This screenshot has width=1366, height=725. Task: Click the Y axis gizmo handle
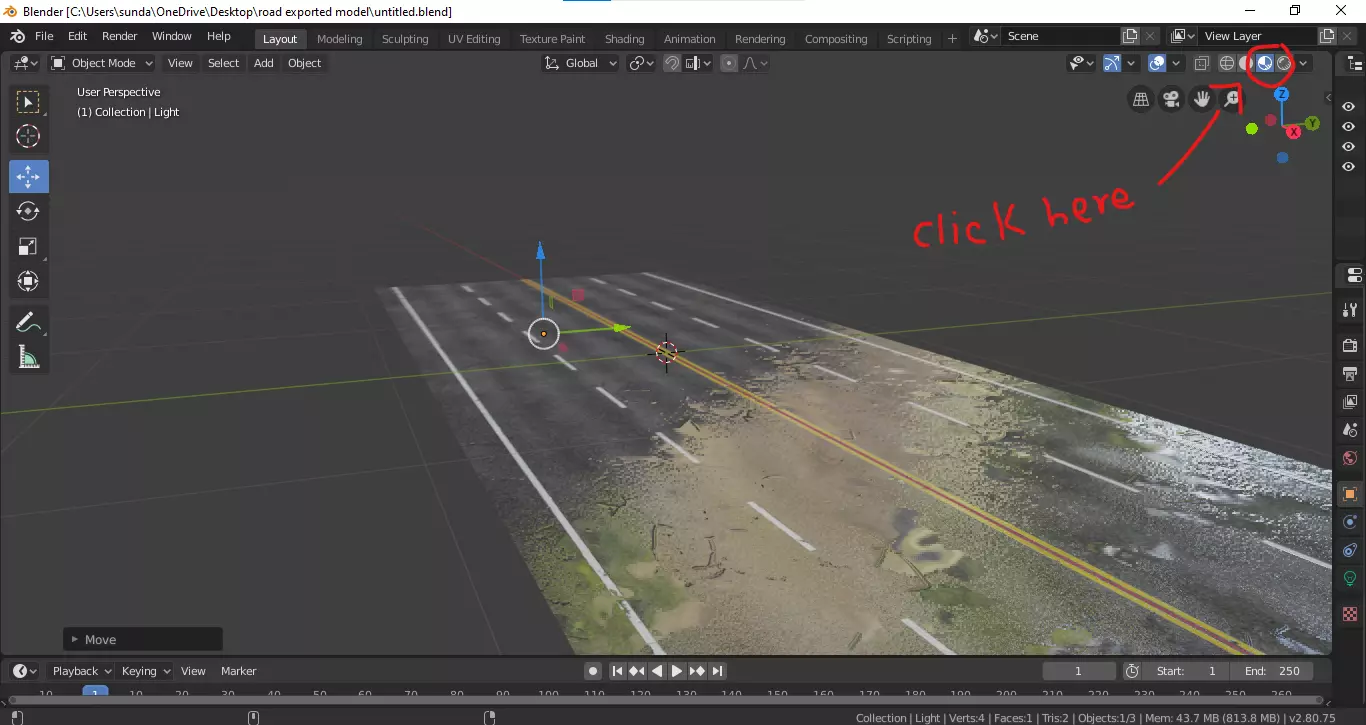tap(1312, 123)
